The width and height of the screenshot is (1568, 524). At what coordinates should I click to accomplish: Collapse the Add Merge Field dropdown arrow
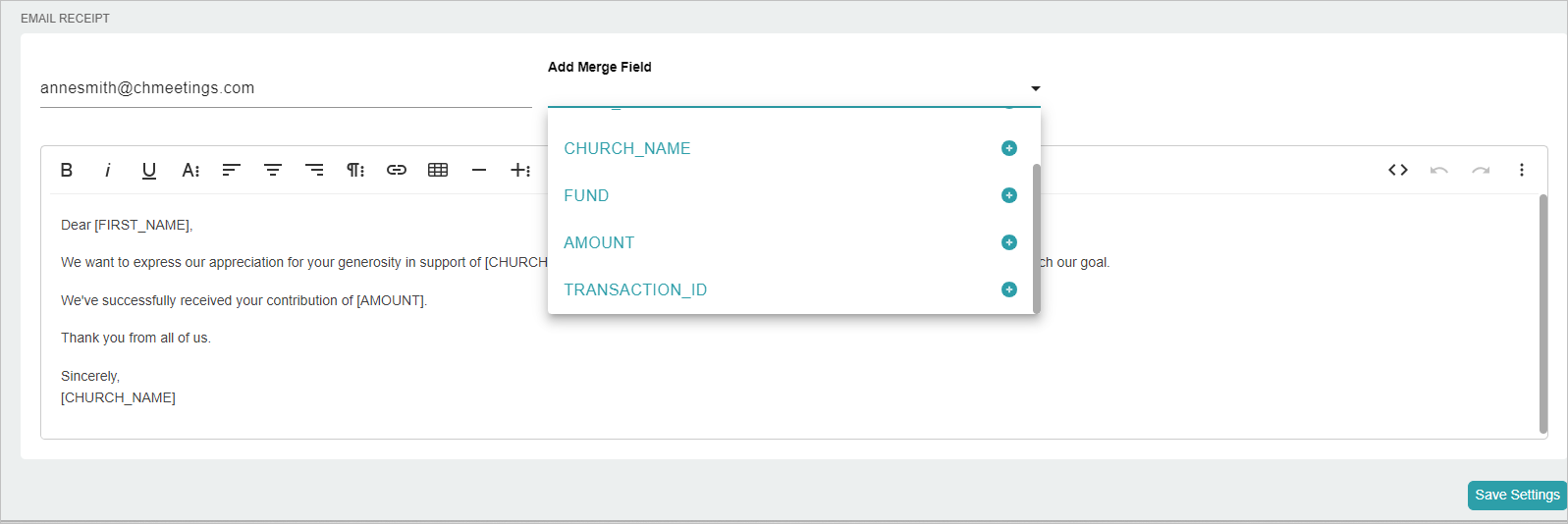pyautogui.click(x=1035, y=88)
